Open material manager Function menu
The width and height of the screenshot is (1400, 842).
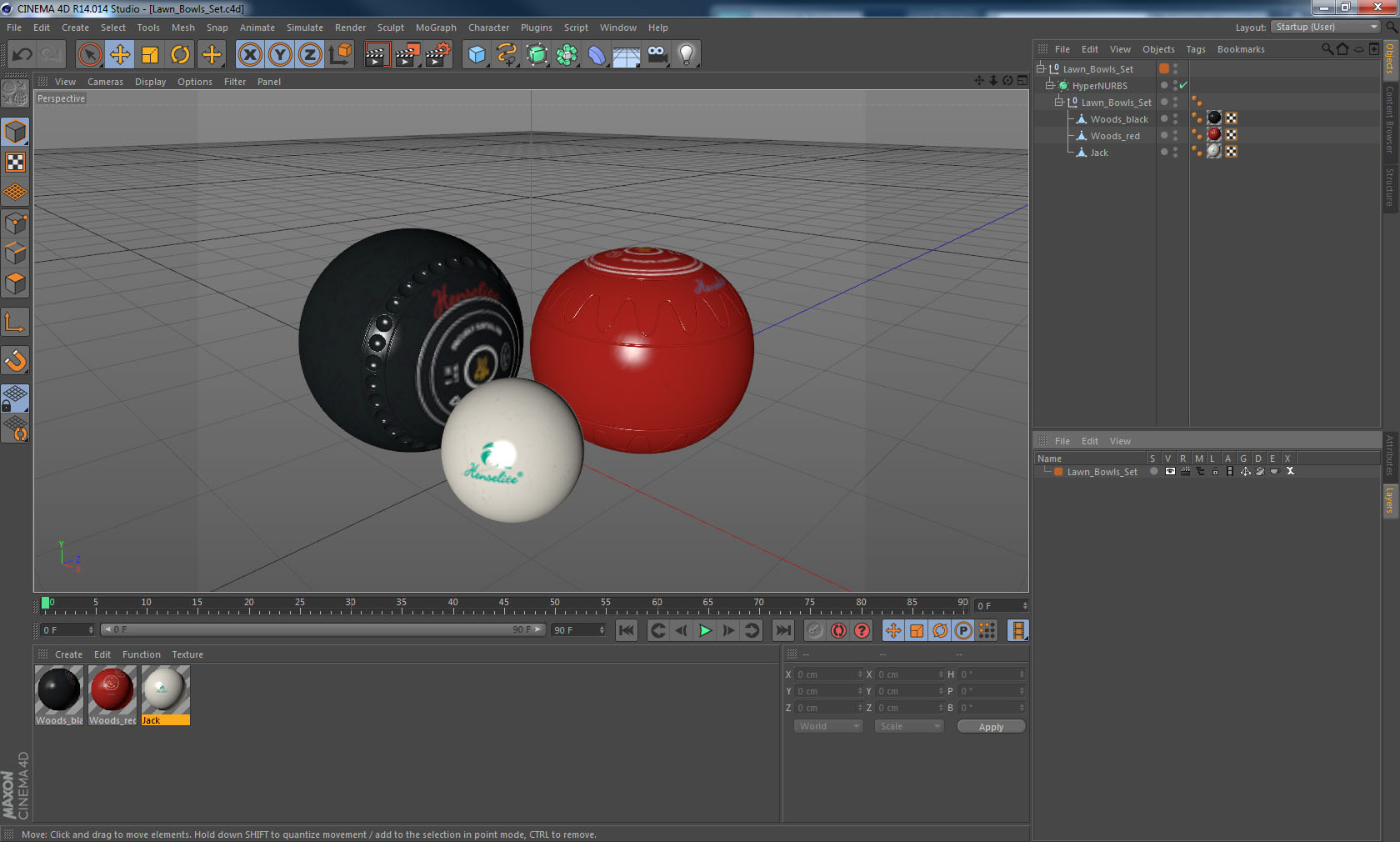tap(142, 654)
